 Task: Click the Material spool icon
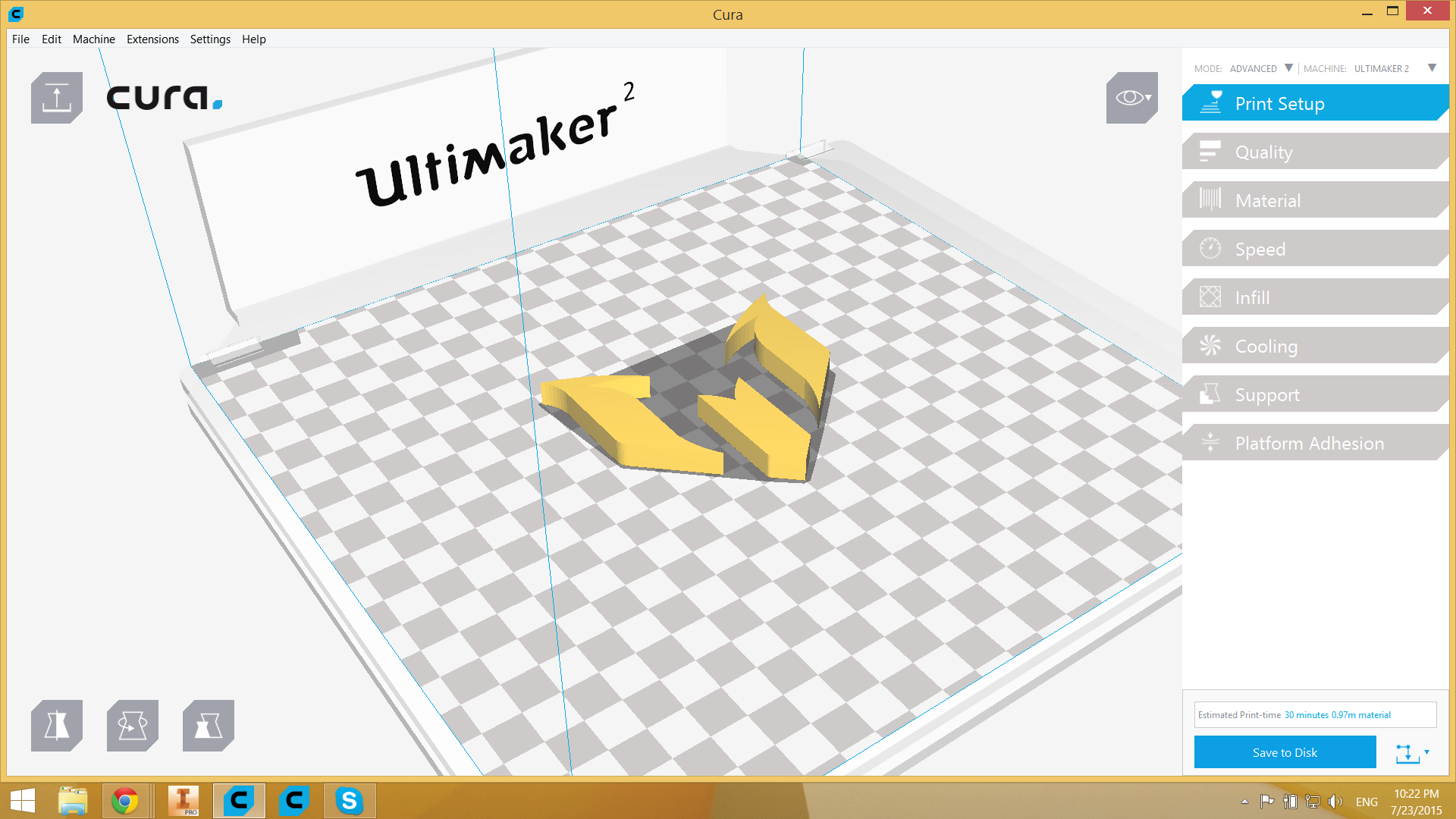[1210, 199]
